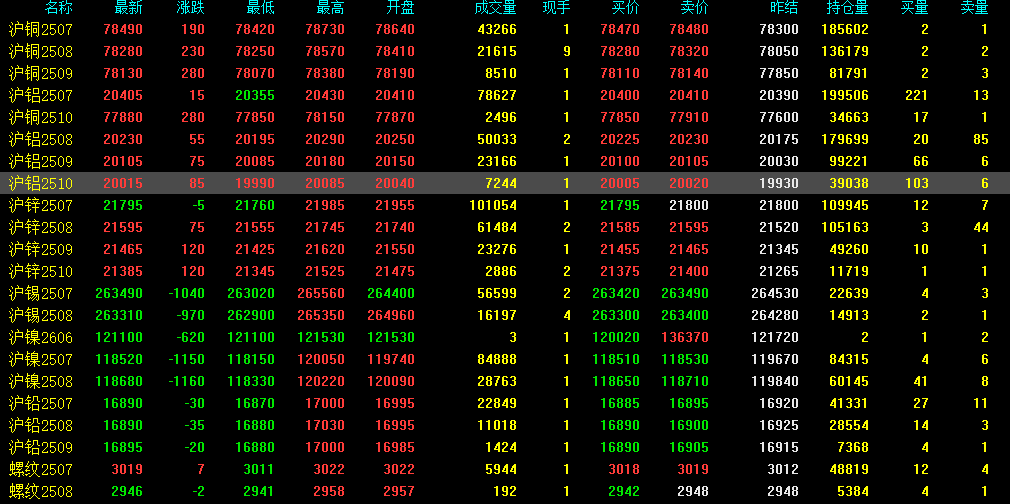Select the 沪铜2510 contract name
This screenshot has height=504, width=1010.
click(41, 117)
